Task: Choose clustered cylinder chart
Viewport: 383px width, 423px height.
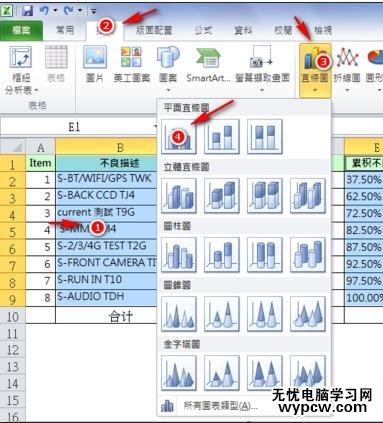Action: (x=179, y=255)
